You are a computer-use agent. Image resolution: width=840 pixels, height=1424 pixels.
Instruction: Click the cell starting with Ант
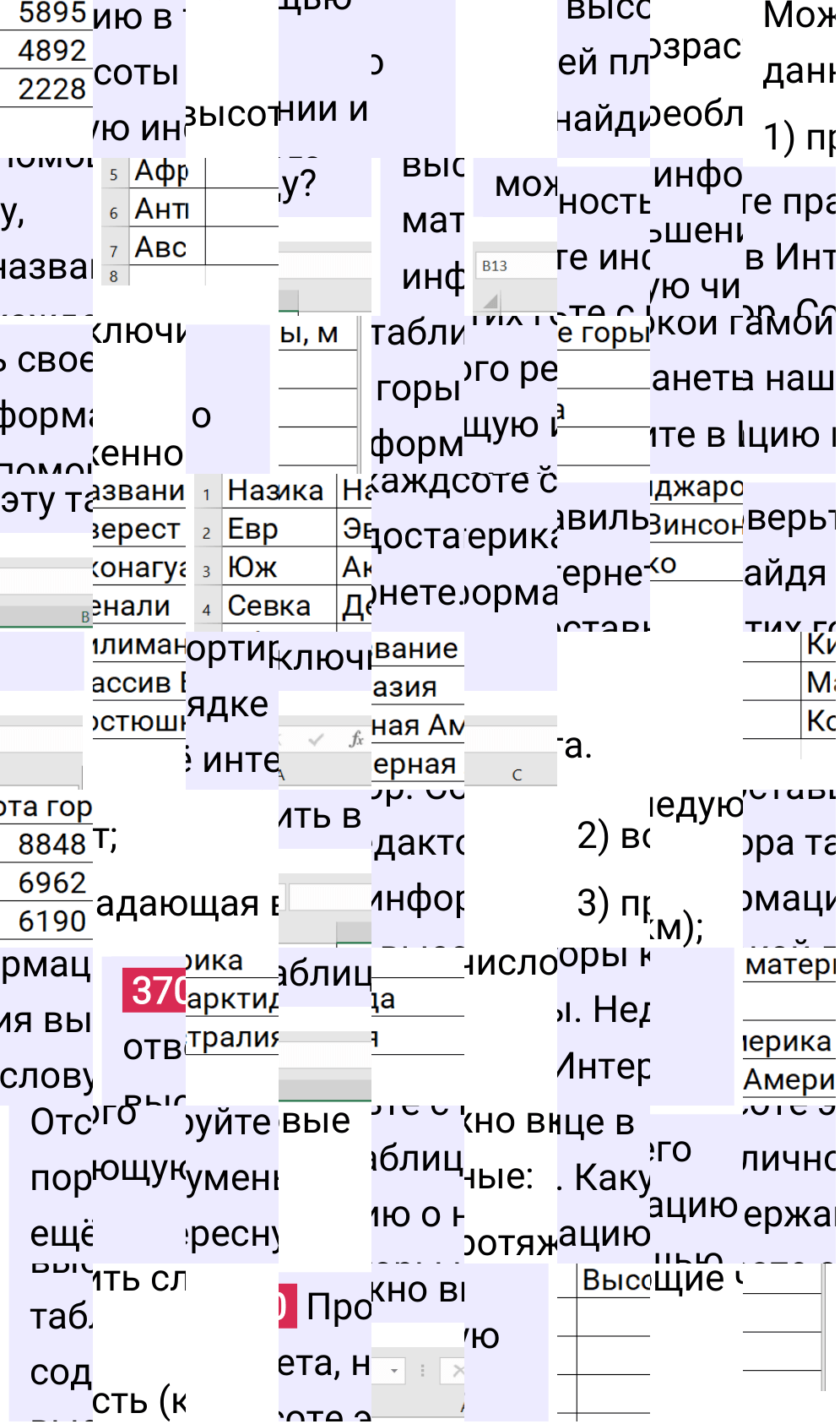pyautogui.click(x=167, y=209)
